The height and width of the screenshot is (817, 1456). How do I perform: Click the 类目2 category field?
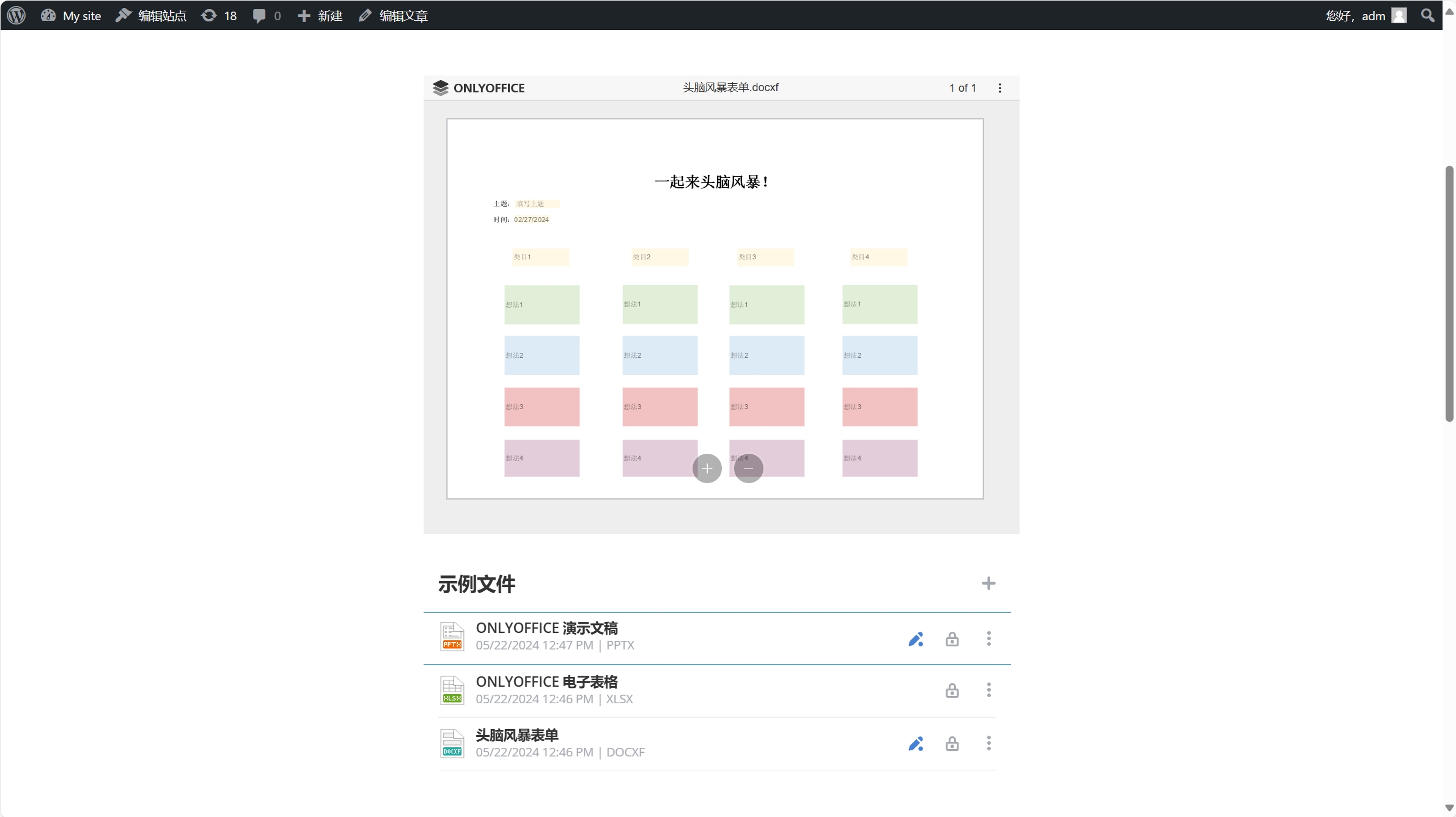[660, 257]
